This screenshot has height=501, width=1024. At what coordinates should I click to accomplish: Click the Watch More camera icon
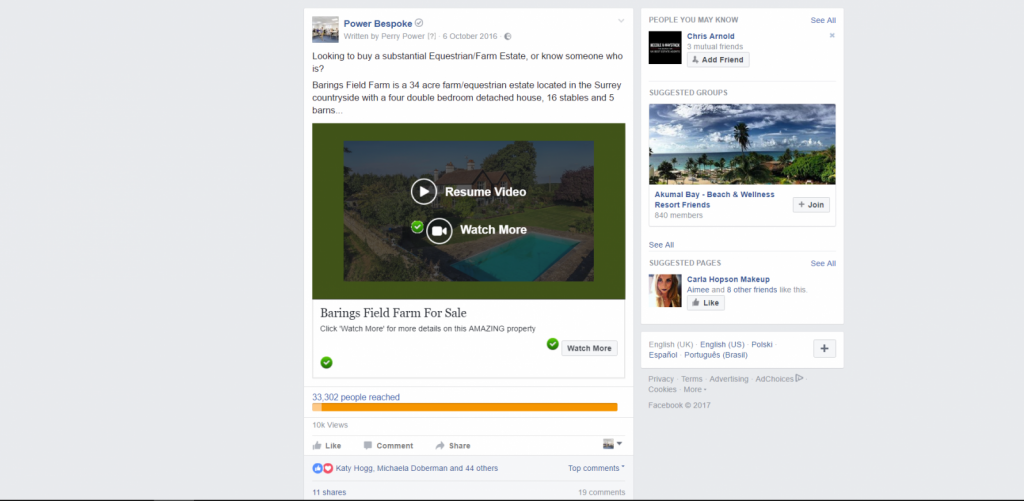click(439, 230)
